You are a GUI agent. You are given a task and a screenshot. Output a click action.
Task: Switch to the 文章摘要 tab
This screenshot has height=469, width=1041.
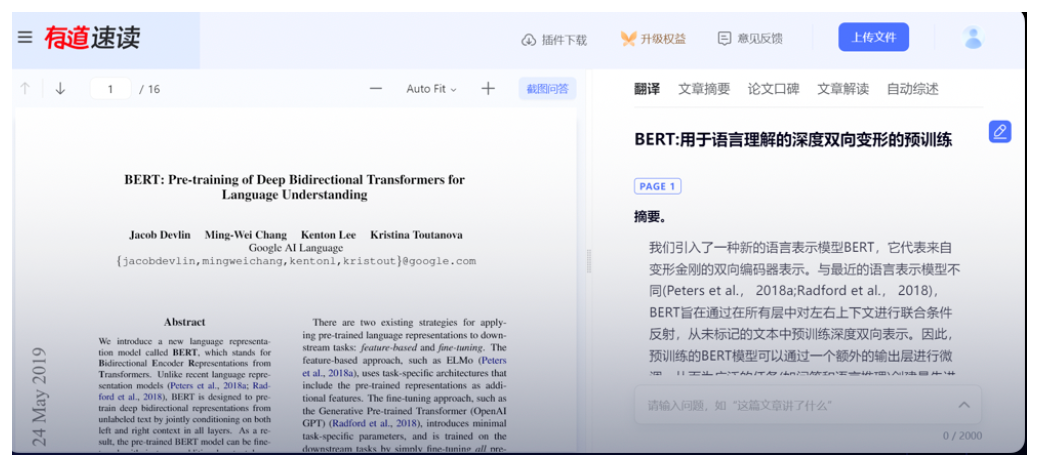(704, 89)
